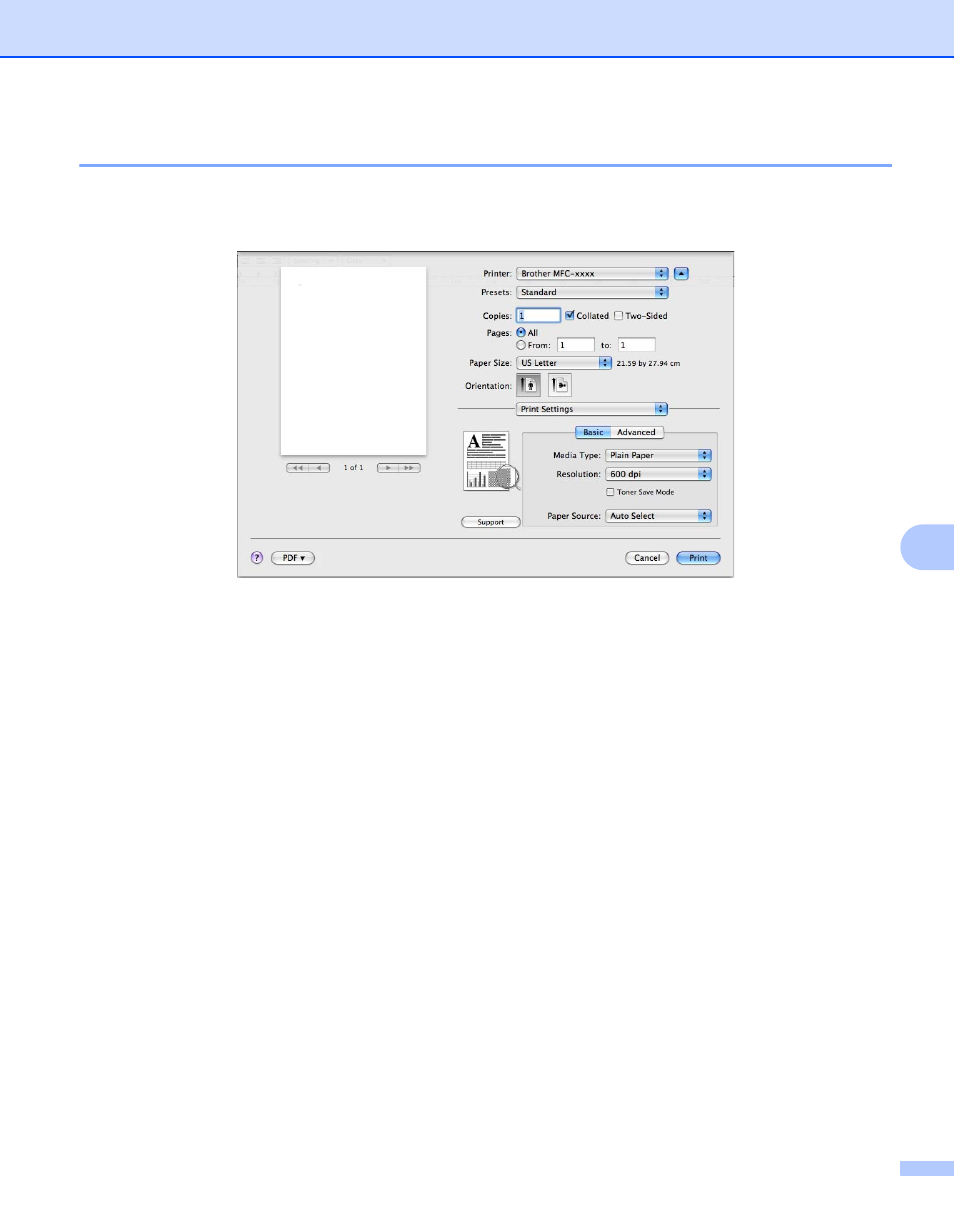Open the PDF menu button
Image resolution: width=954 pixels, height=1231 pixels.
click(x=293, y=558)
